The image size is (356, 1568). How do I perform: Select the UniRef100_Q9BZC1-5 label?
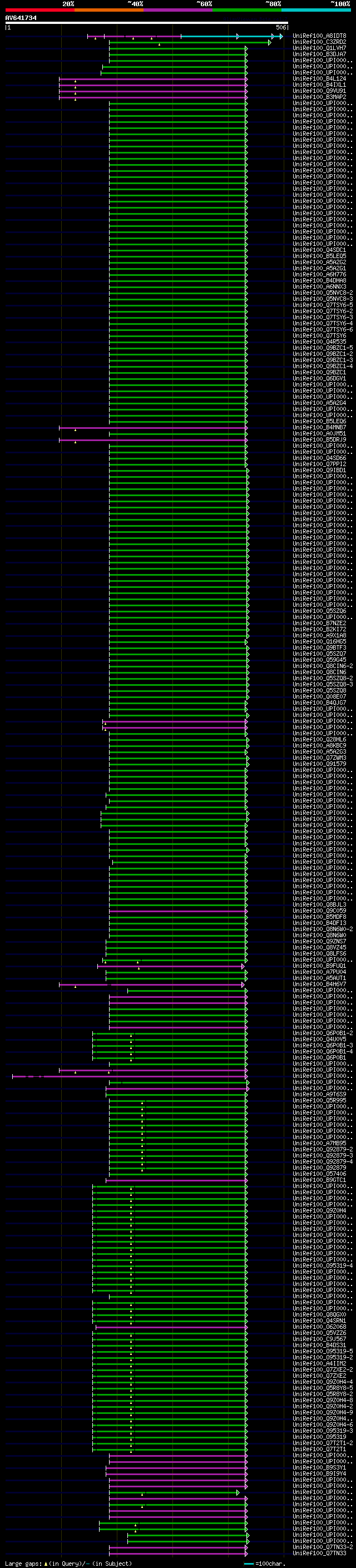[x=323, y=348]
